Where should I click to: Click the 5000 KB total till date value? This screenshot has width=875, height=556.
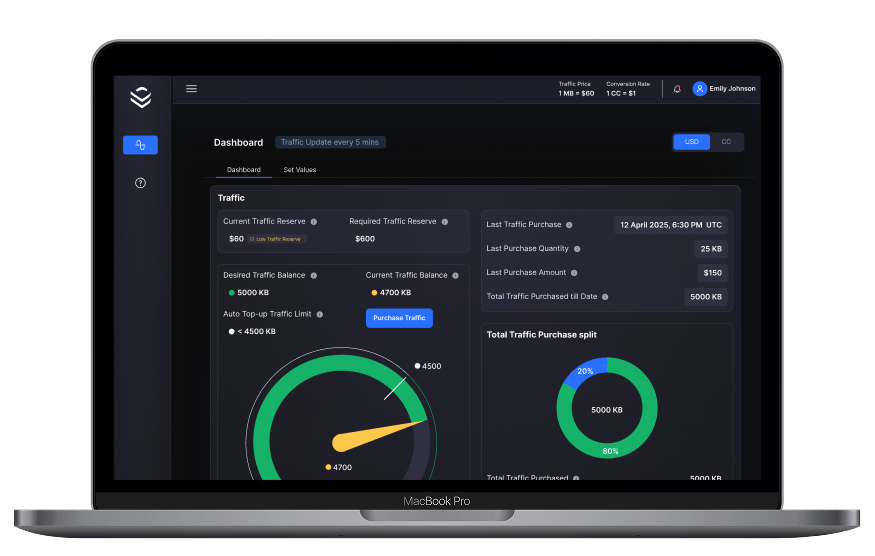pyautogui.click(x=706, y=297)
